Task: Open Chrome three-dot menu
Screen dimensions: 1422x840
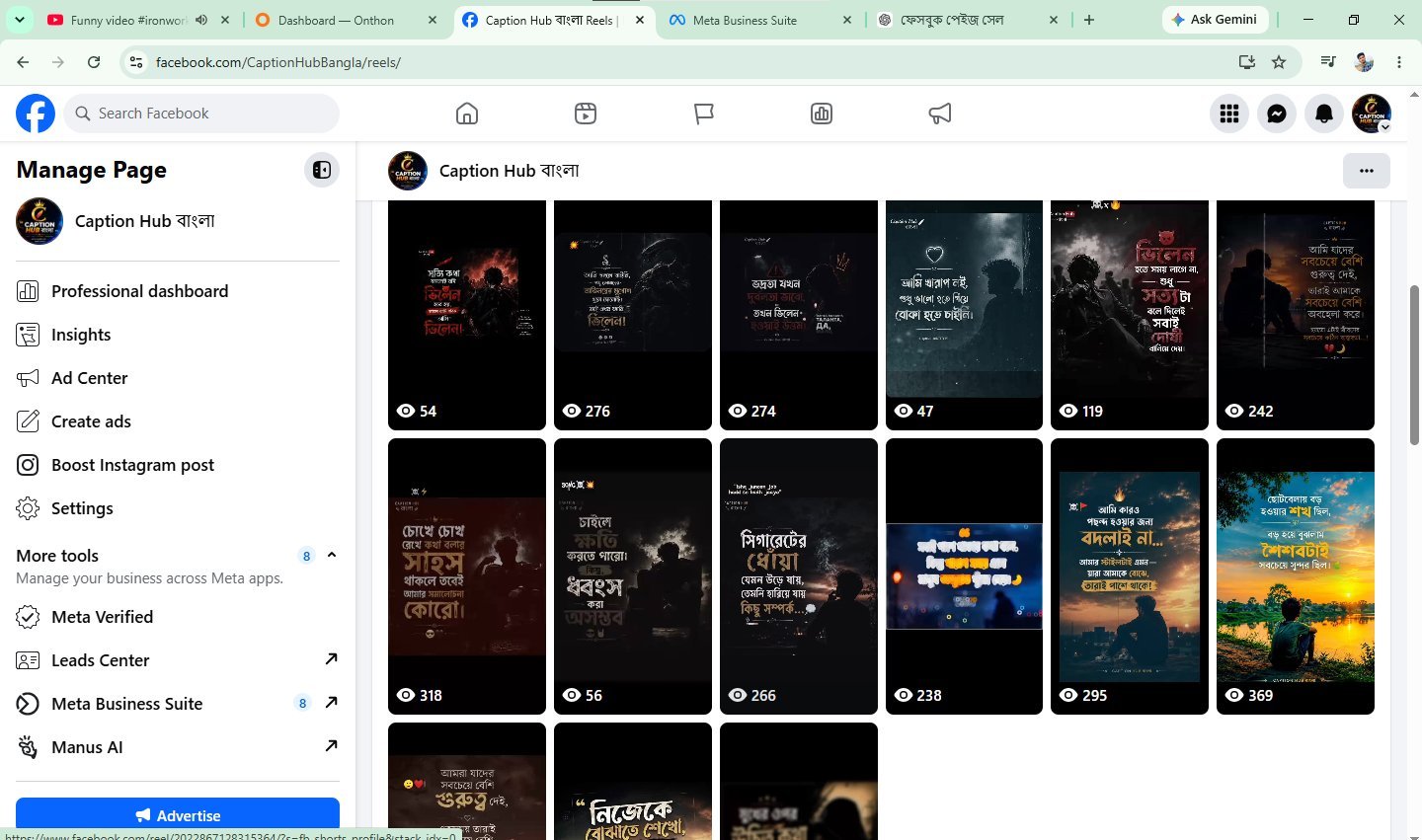Action: tap(1399, 62)
